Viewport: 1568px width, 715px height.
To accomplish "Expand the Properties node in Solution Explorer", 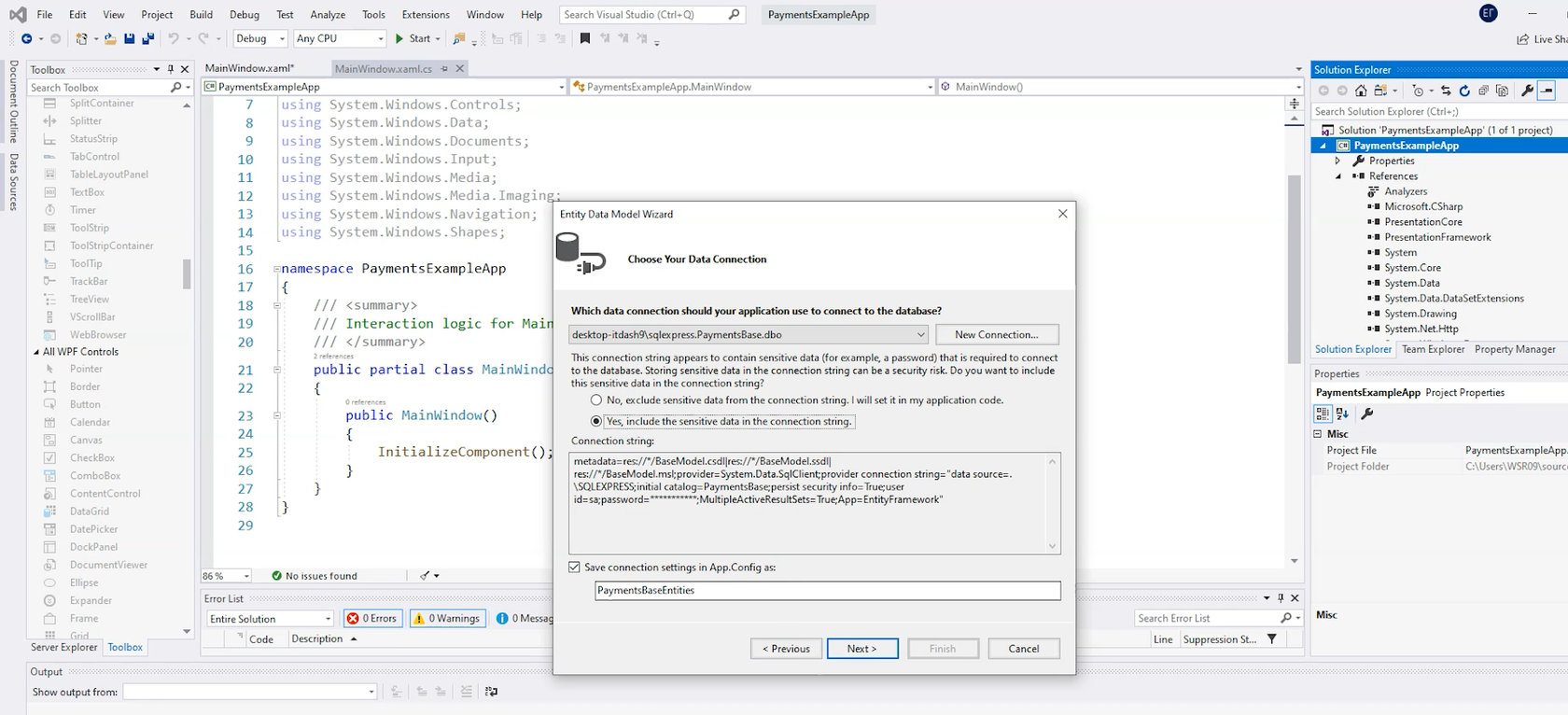I will (x=1337, y=161).
